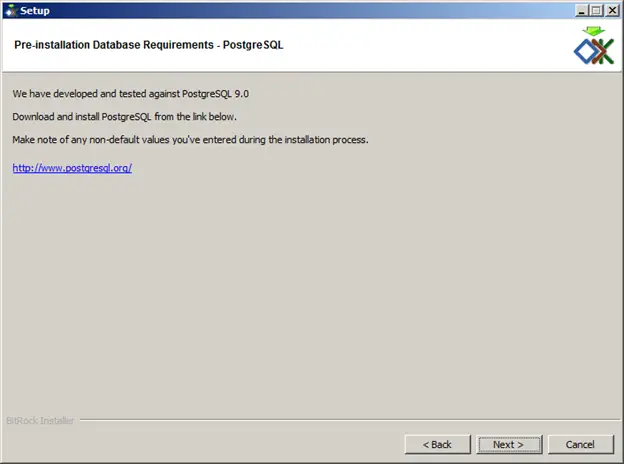Select the text 'We have developed and tested against PostgreSQL 9.0'
Image resolution: width=624 pixels, height=464 pixels.
(131, 94)
